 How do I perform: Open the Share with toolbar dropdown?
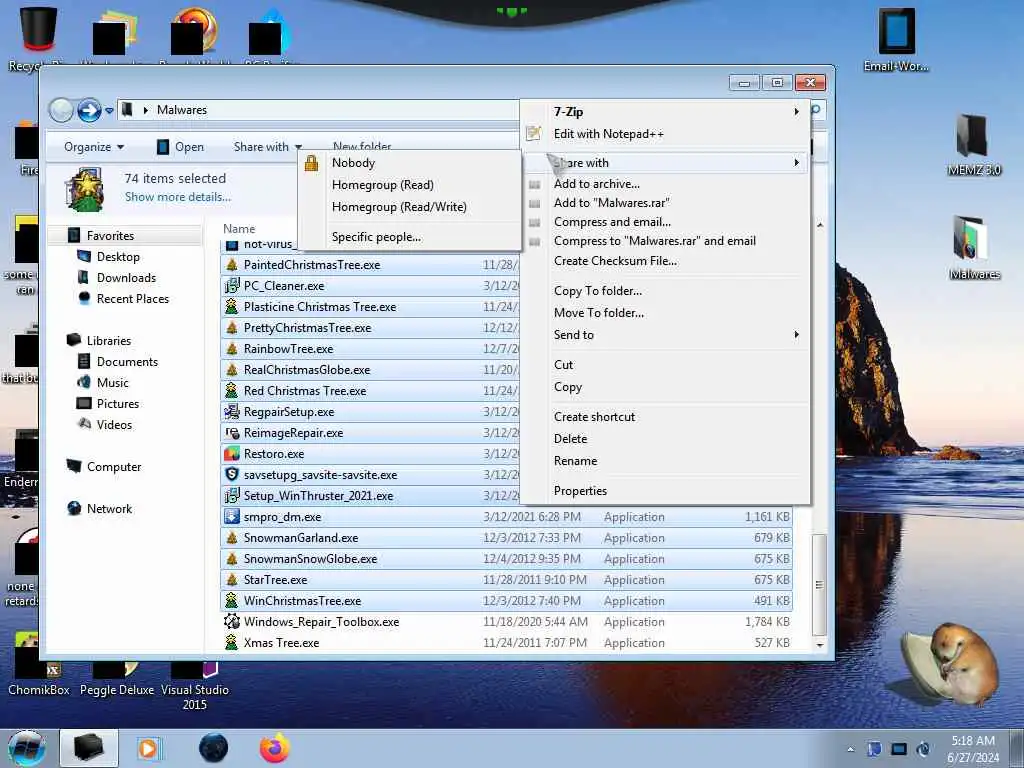pos(268,147)
